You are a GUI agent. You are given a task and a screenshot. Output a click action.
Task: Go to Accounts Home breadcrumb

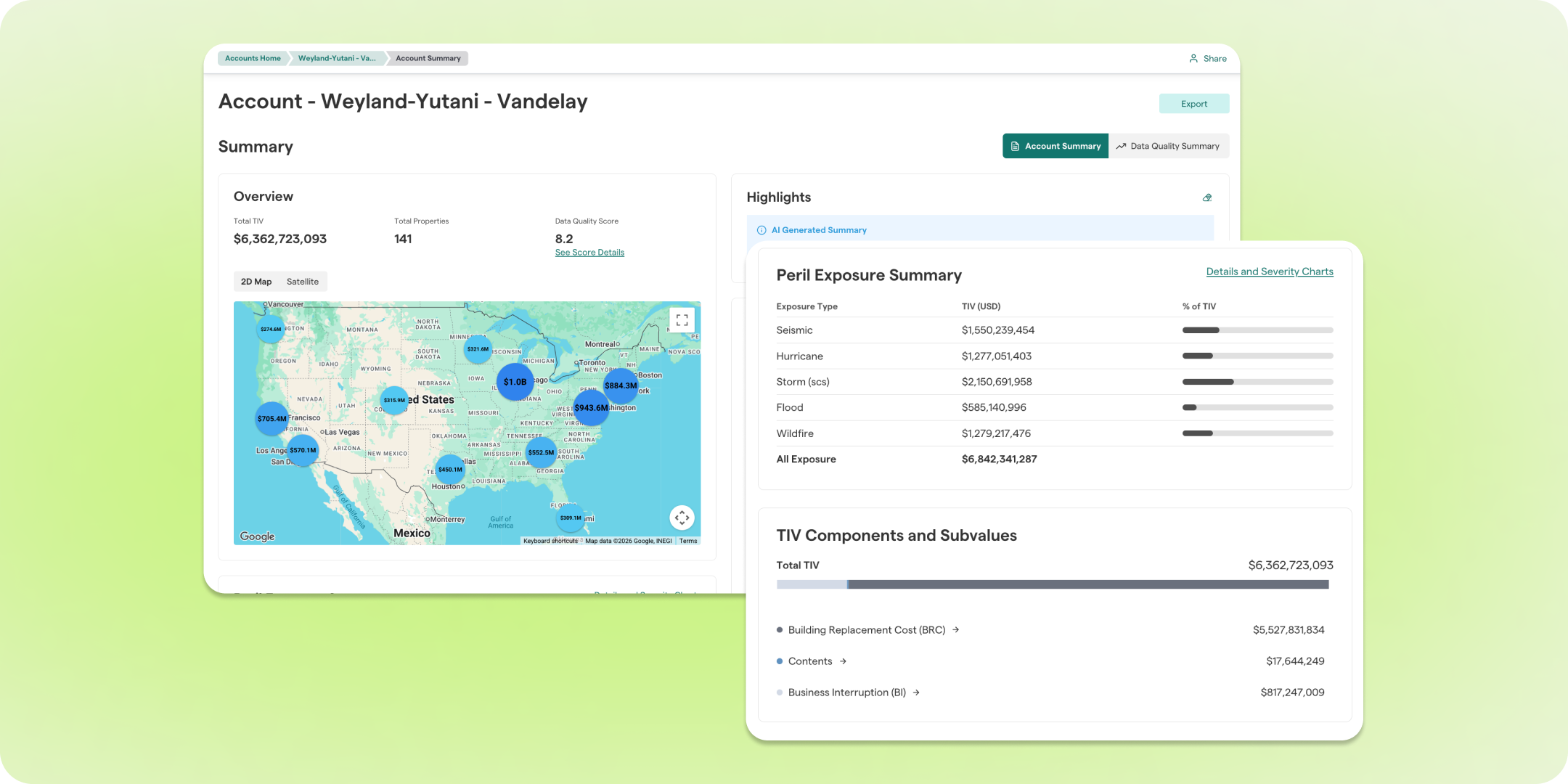coord(253,58)
